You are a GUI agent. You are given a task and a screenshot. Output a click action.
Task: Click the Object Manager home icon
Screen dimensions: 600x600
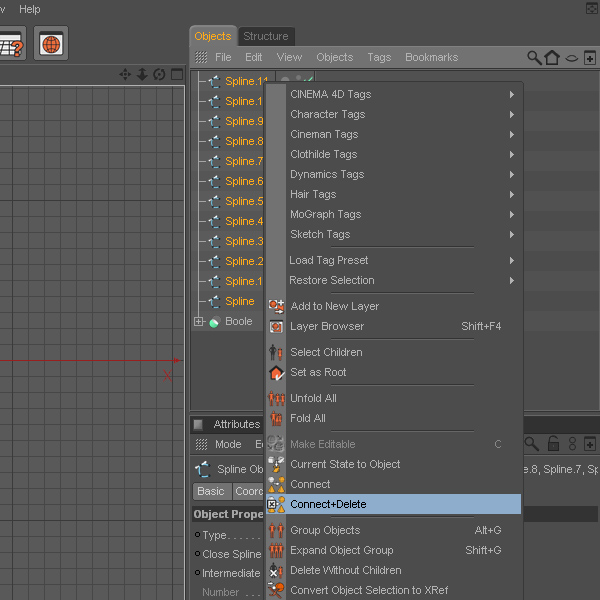tap(552, 58)
